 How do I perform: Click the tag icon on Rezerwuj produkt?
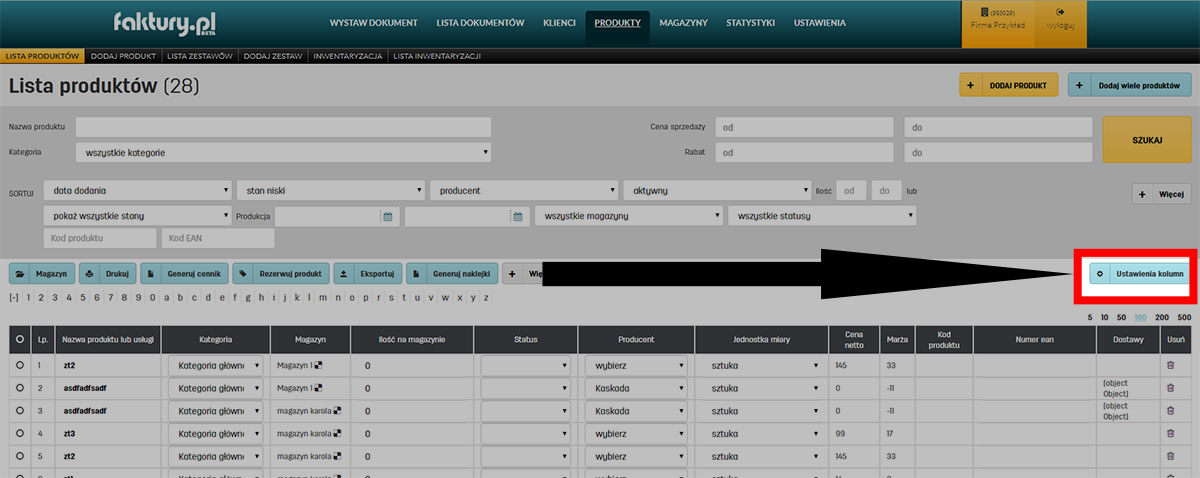coord(243,273)
